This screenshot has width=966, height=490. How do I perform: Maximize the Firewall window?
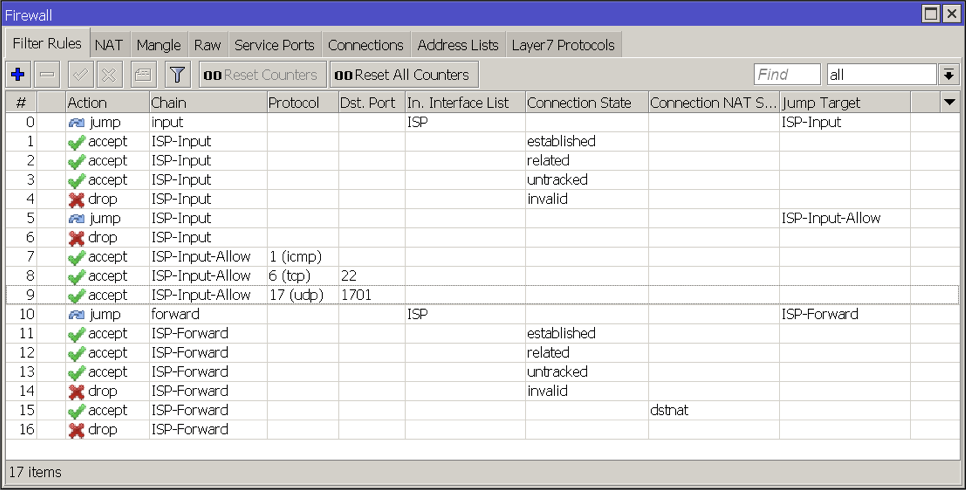pyautogui.click(x=931, y=14)
